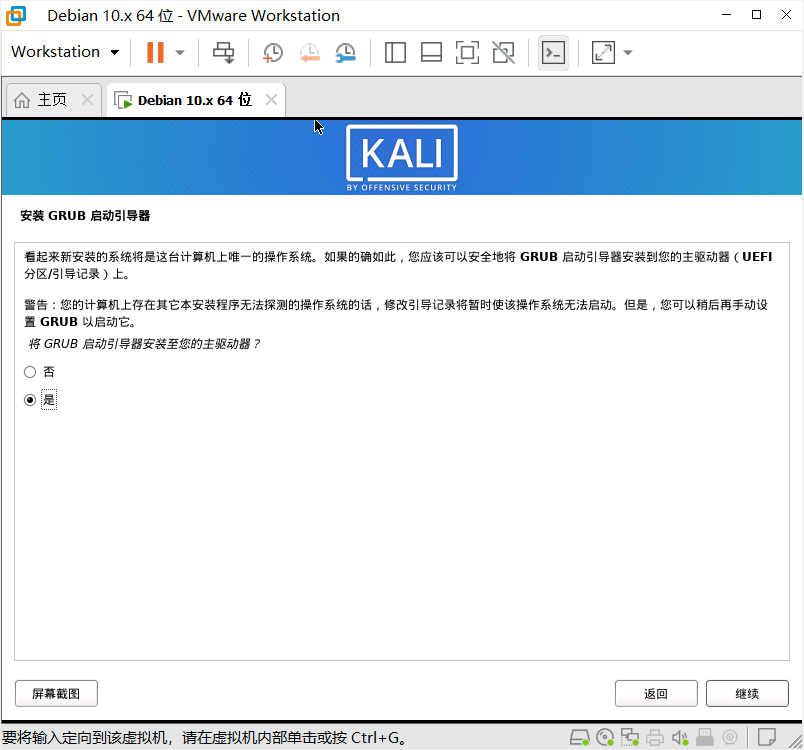
Task: Revert to the previous snapshot
Action: point(310,52)
